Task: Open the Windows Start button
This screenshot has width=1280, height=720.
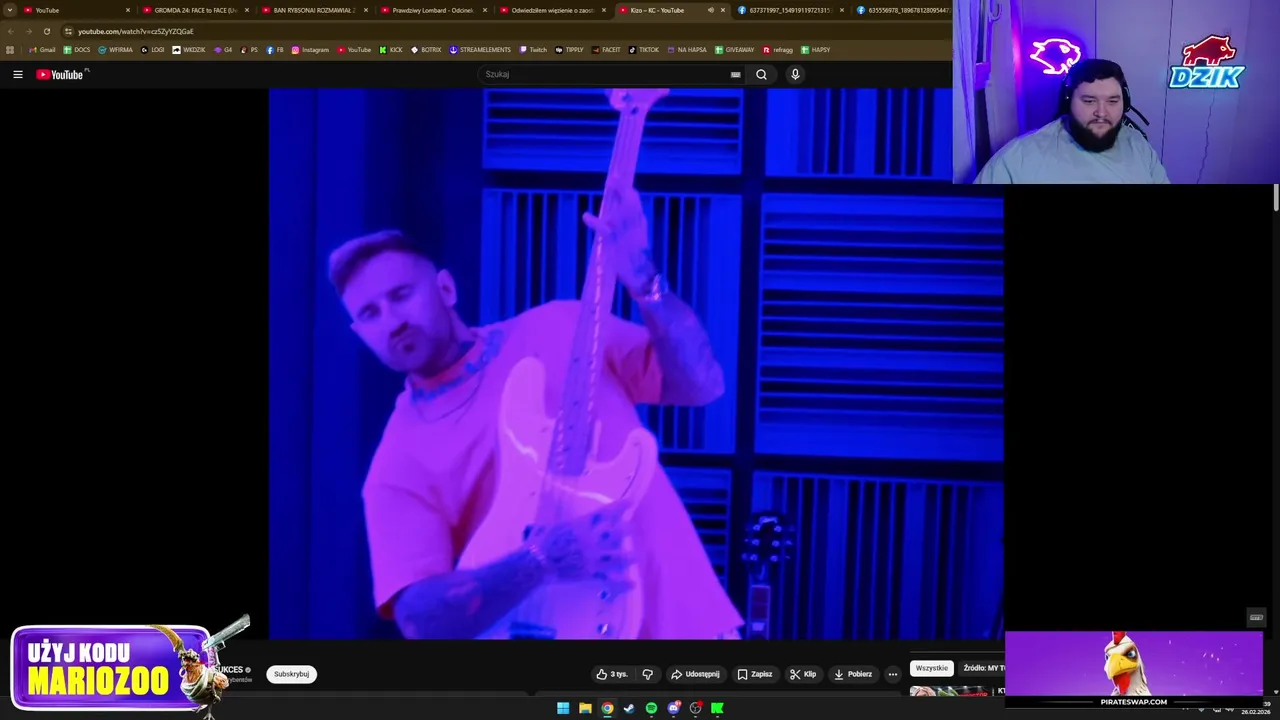Action: pos(563,708)
